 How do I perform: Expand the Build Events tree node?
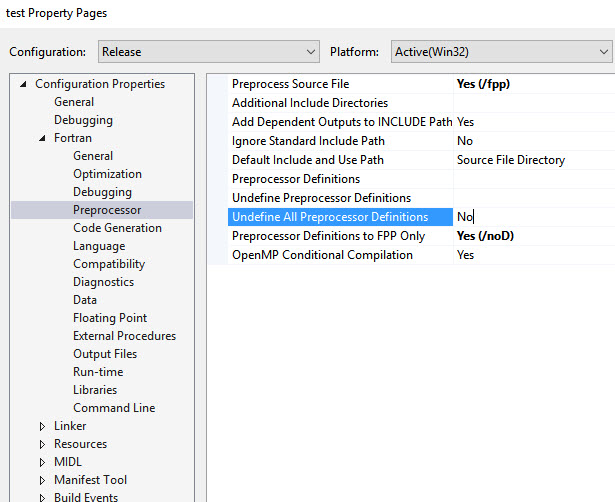(x=42, y=497)
